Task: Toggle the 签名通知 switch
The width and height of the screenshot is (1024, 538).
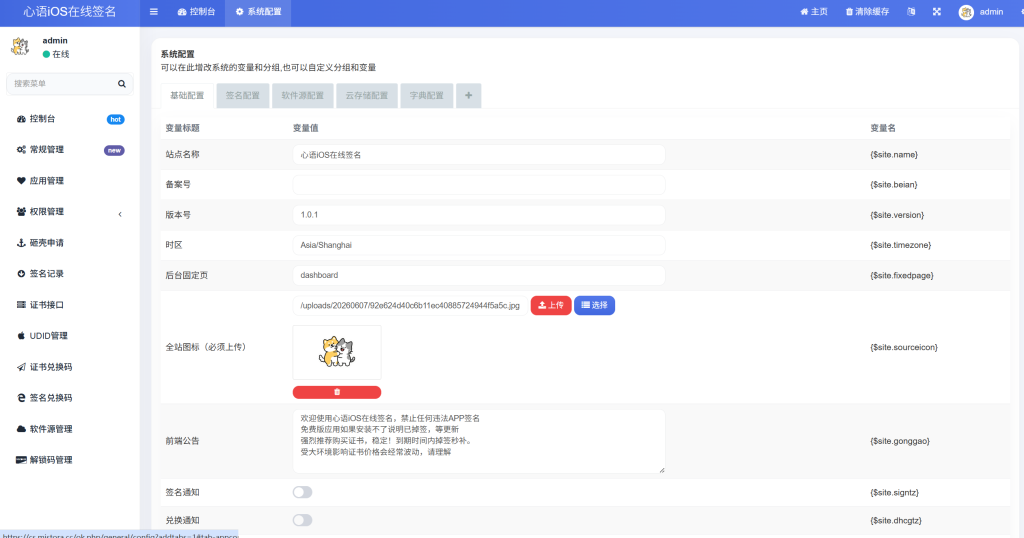Action: (302, 492)
